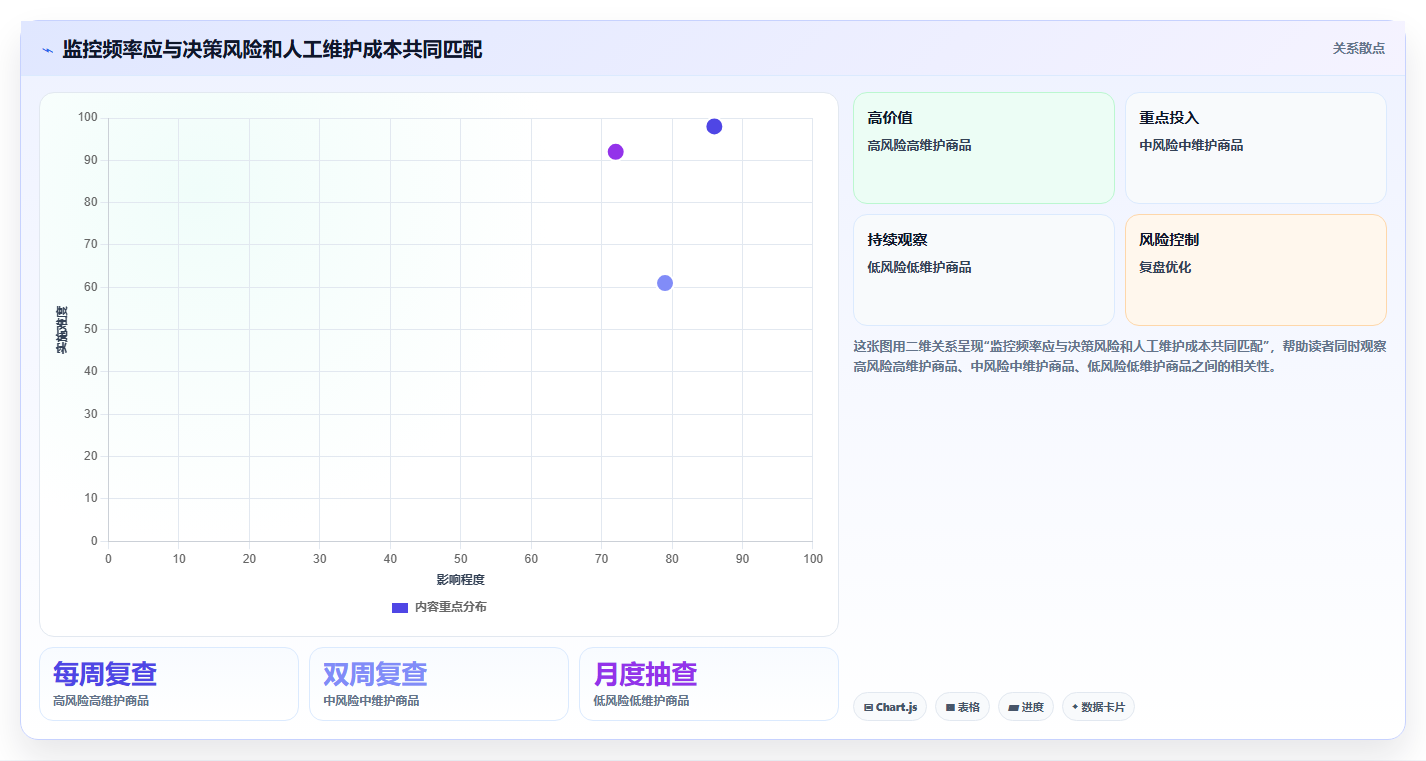Click the lightning icon beside the title
The height and width of the screenshot is (761, 1426).
pos(48,49)
